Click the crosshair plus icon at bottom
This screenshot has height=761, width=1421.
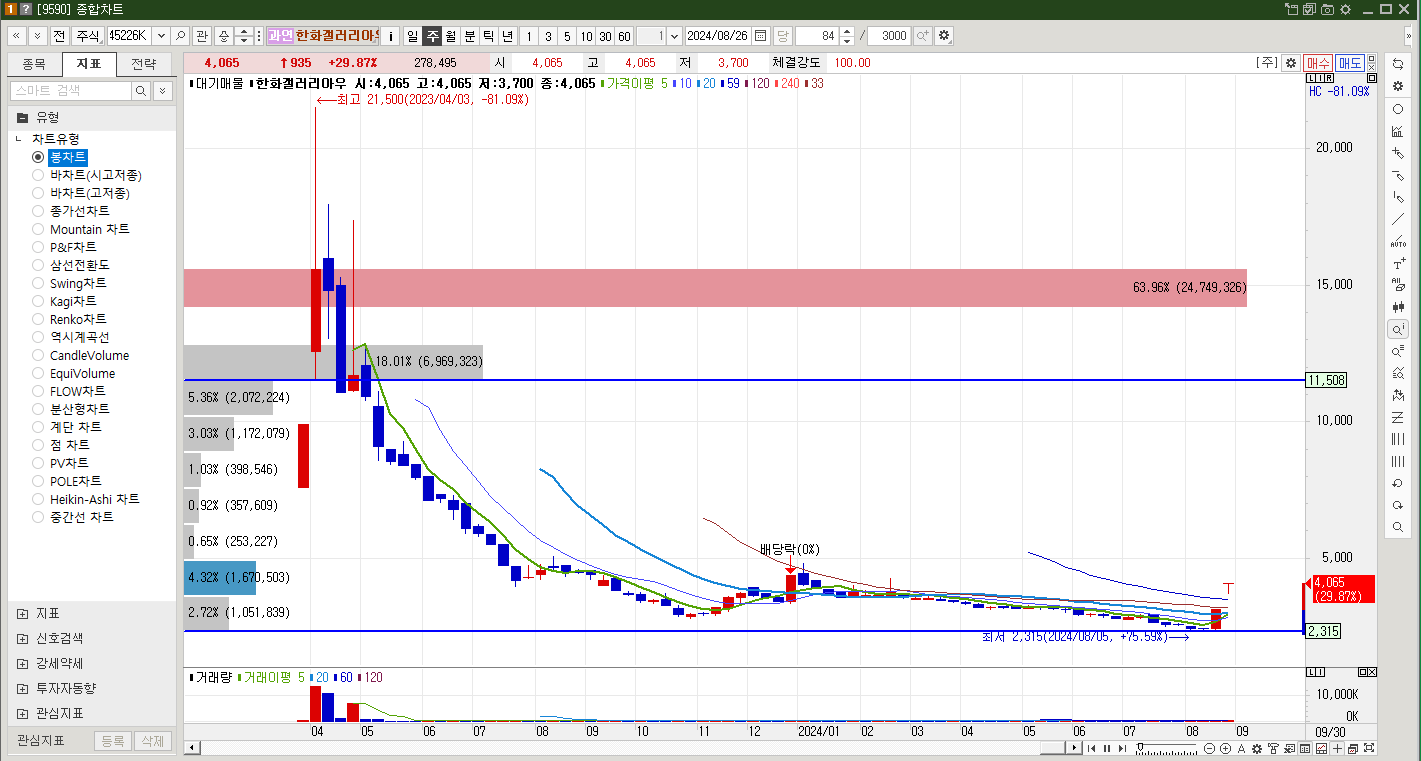pos(1337,748)
